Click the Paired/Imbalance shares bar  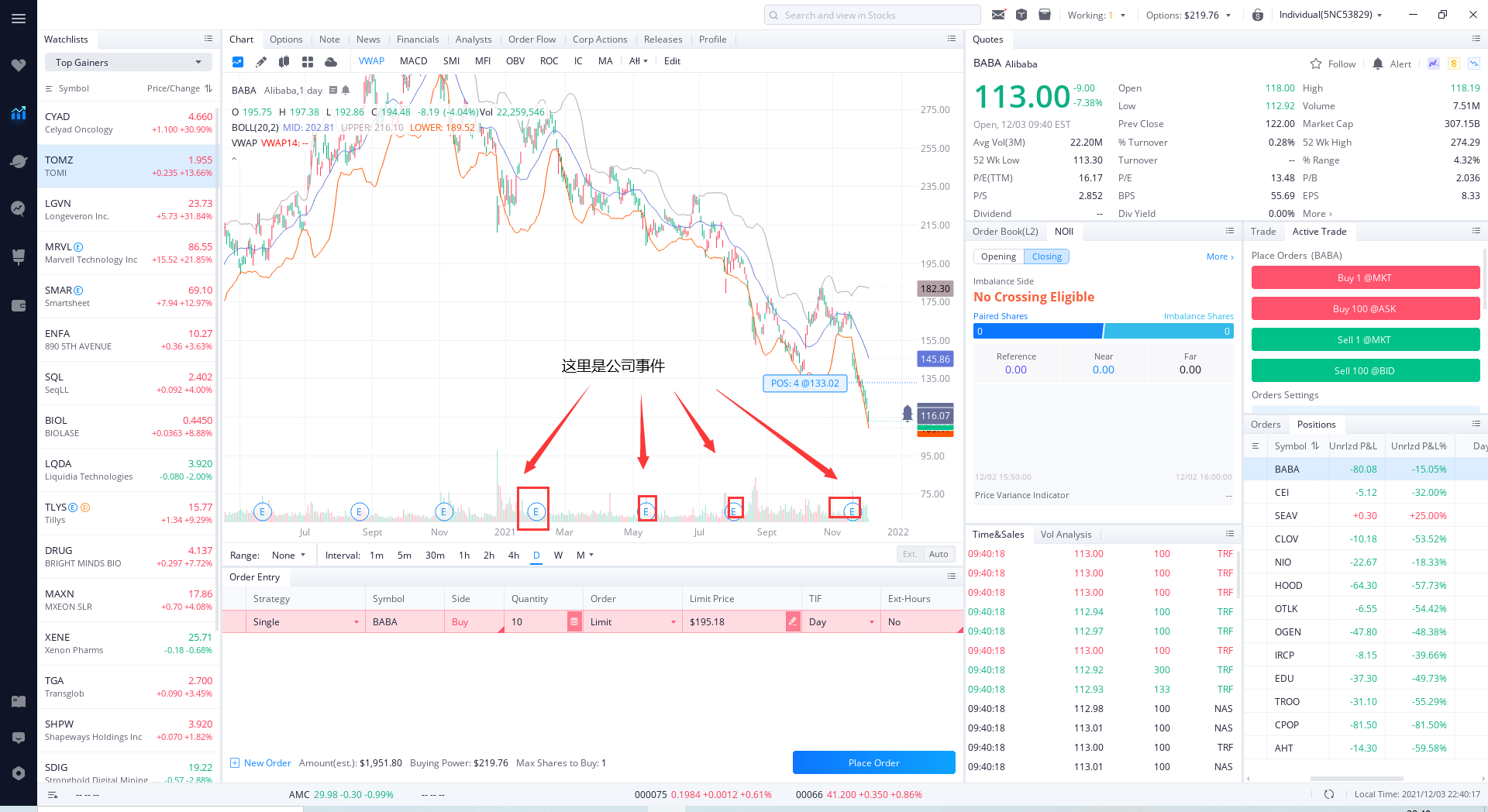pyautogui.click(x=1103, y=331)
